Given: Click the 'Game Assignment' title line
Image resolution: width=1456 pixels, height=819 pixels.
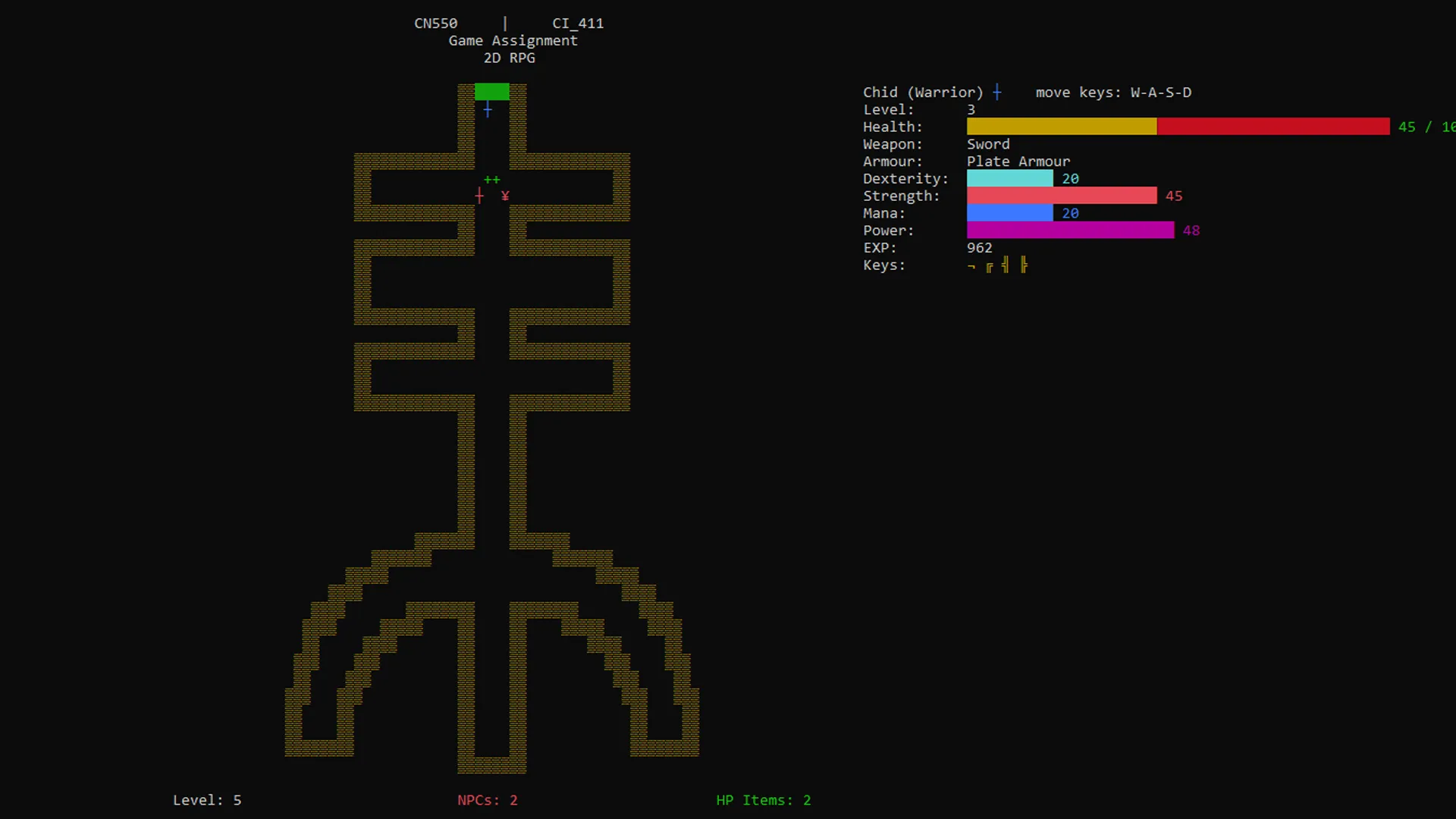Looking at the screenshot, I should pyautogui.click(x=513, y=41).
